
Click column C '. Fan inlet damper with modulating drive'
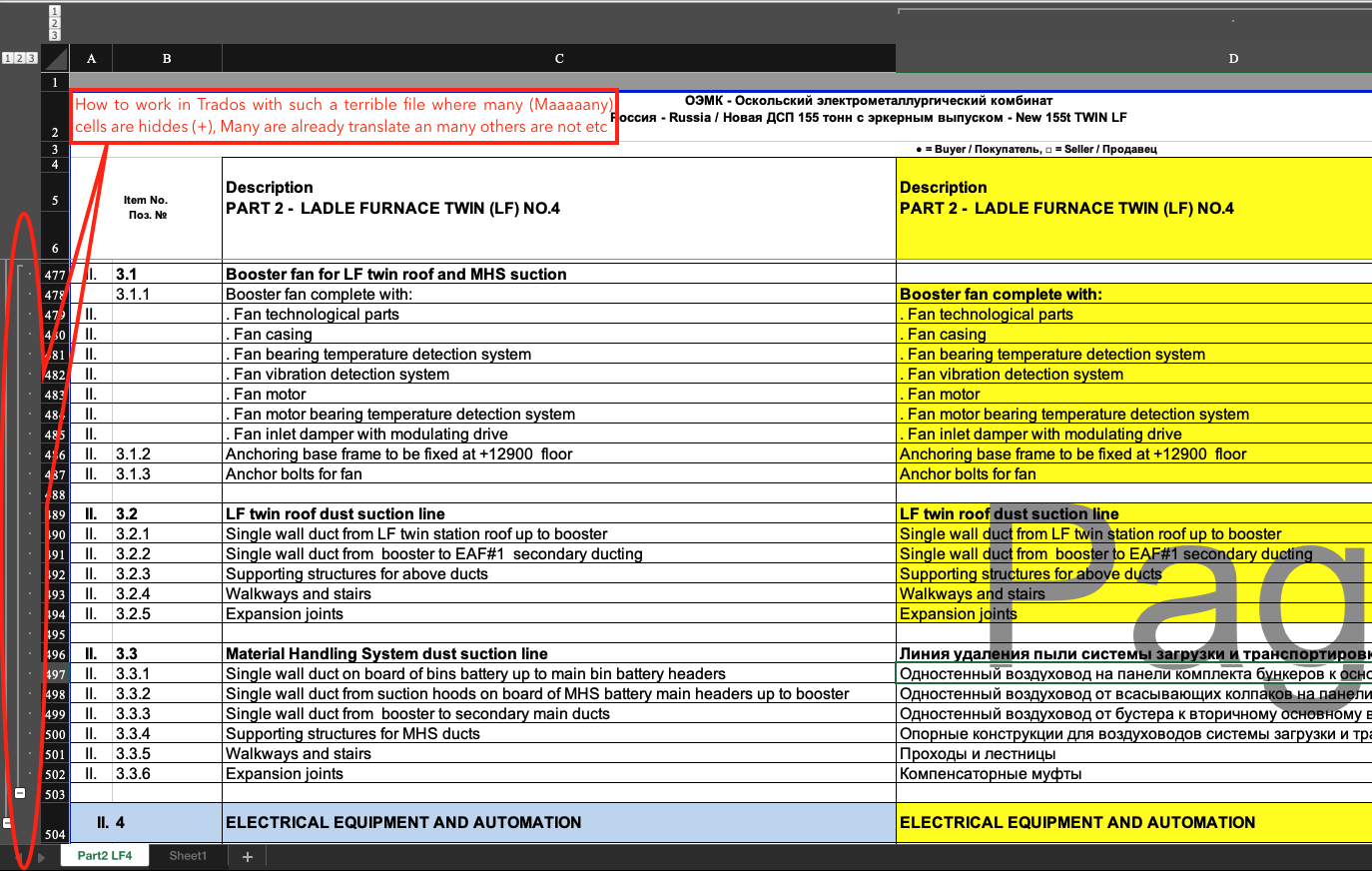pos(559,434)
